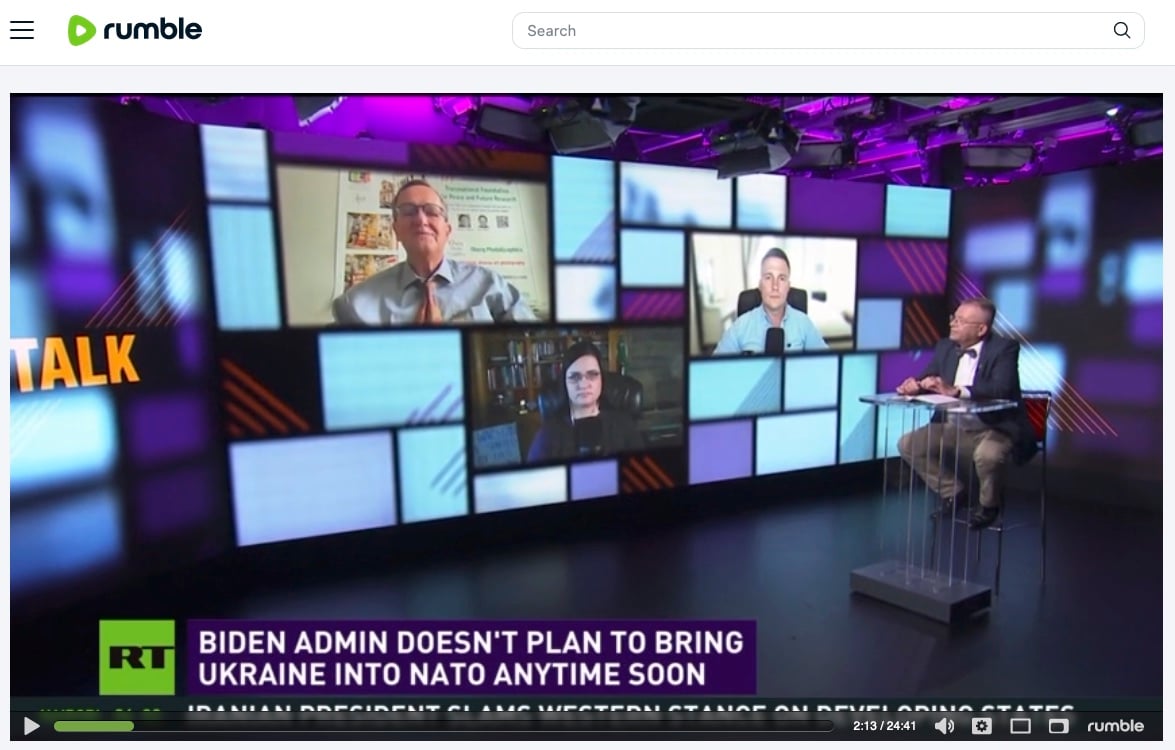Click the Rumble logo in player bar
1175x750 pixels.
(1115, 725)
